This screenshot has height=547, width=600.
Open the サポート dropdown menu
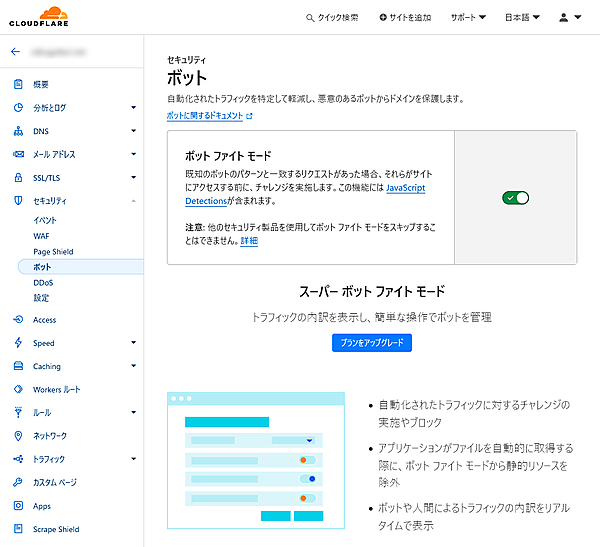point(467,17)
